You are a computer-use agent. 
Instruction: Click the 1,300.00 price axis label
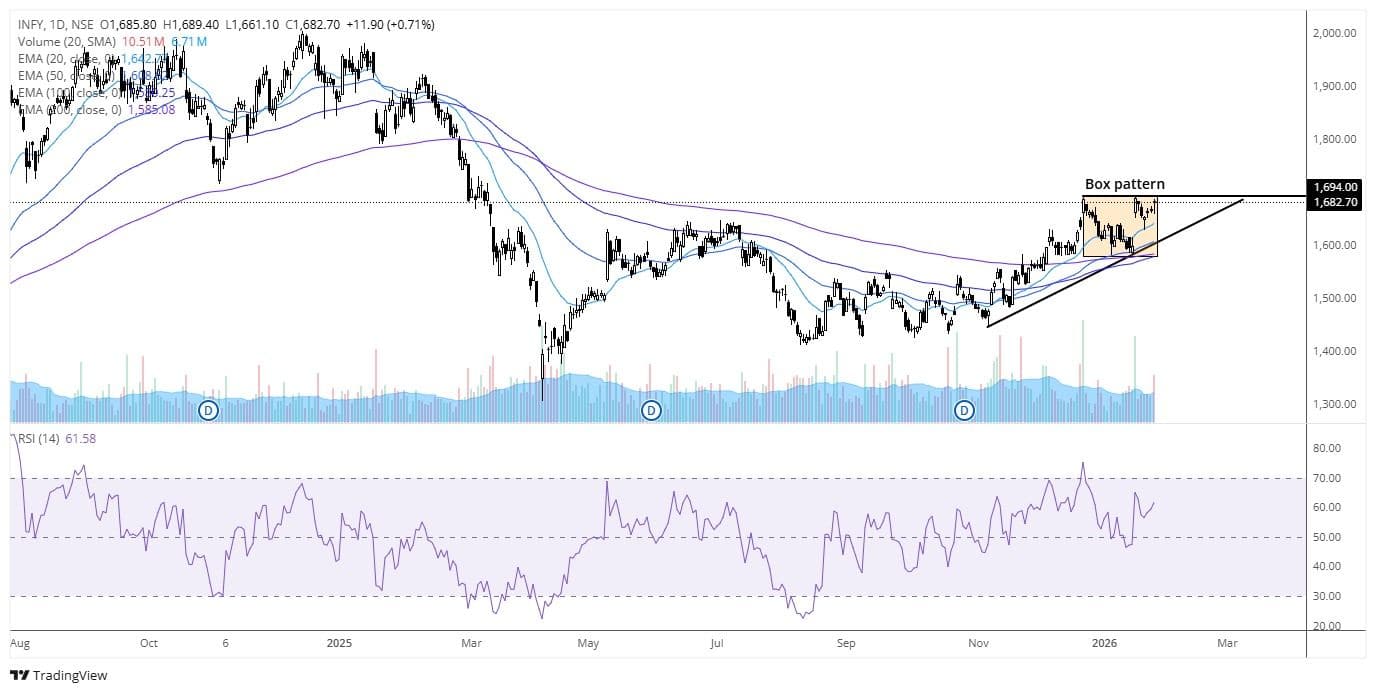tap(1334, 404)
